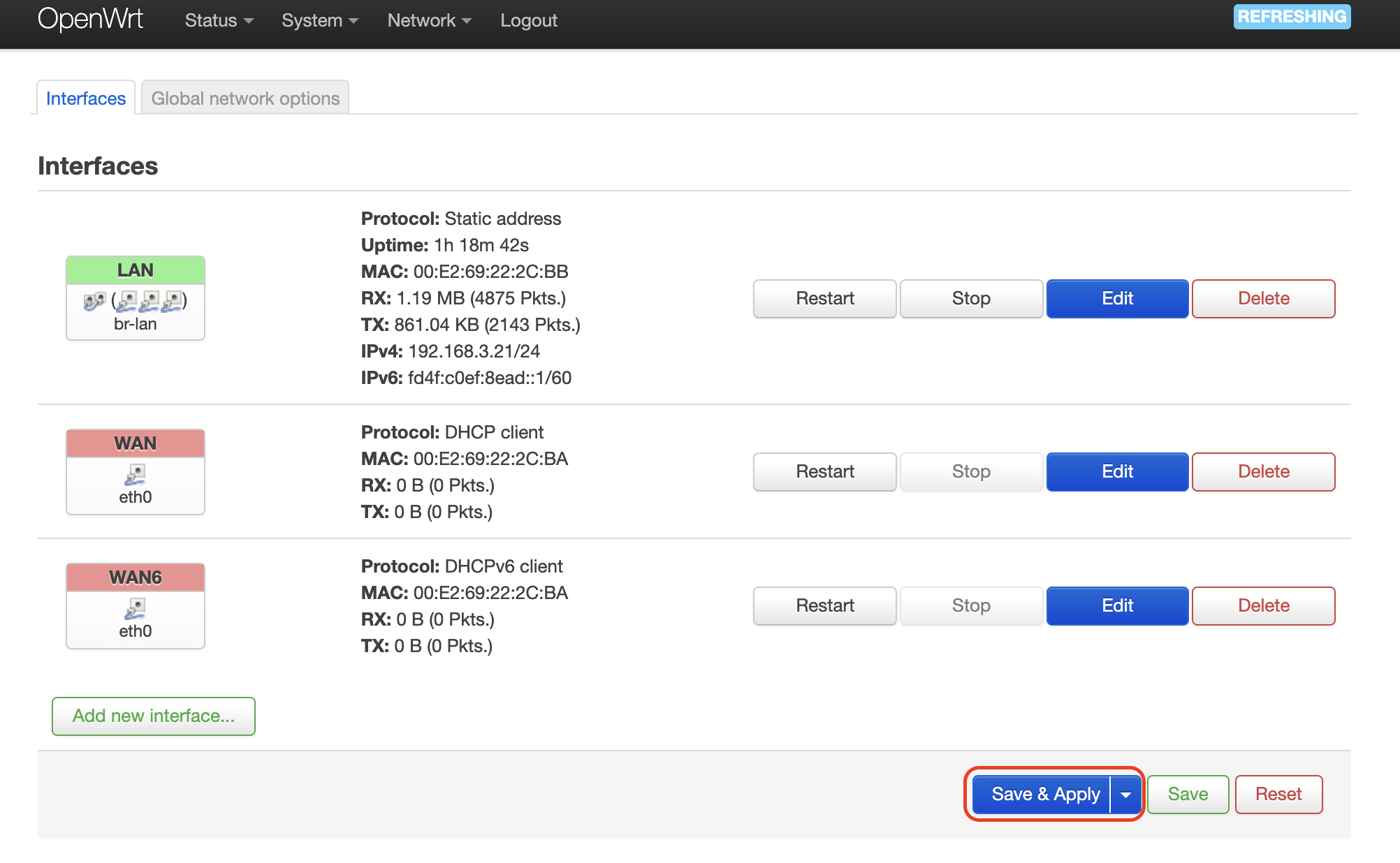Viewport: 1400px width, 863px height.
Task: Delete the WAN6 interface
Action: pyautogui.click(x=1262, y=606)
